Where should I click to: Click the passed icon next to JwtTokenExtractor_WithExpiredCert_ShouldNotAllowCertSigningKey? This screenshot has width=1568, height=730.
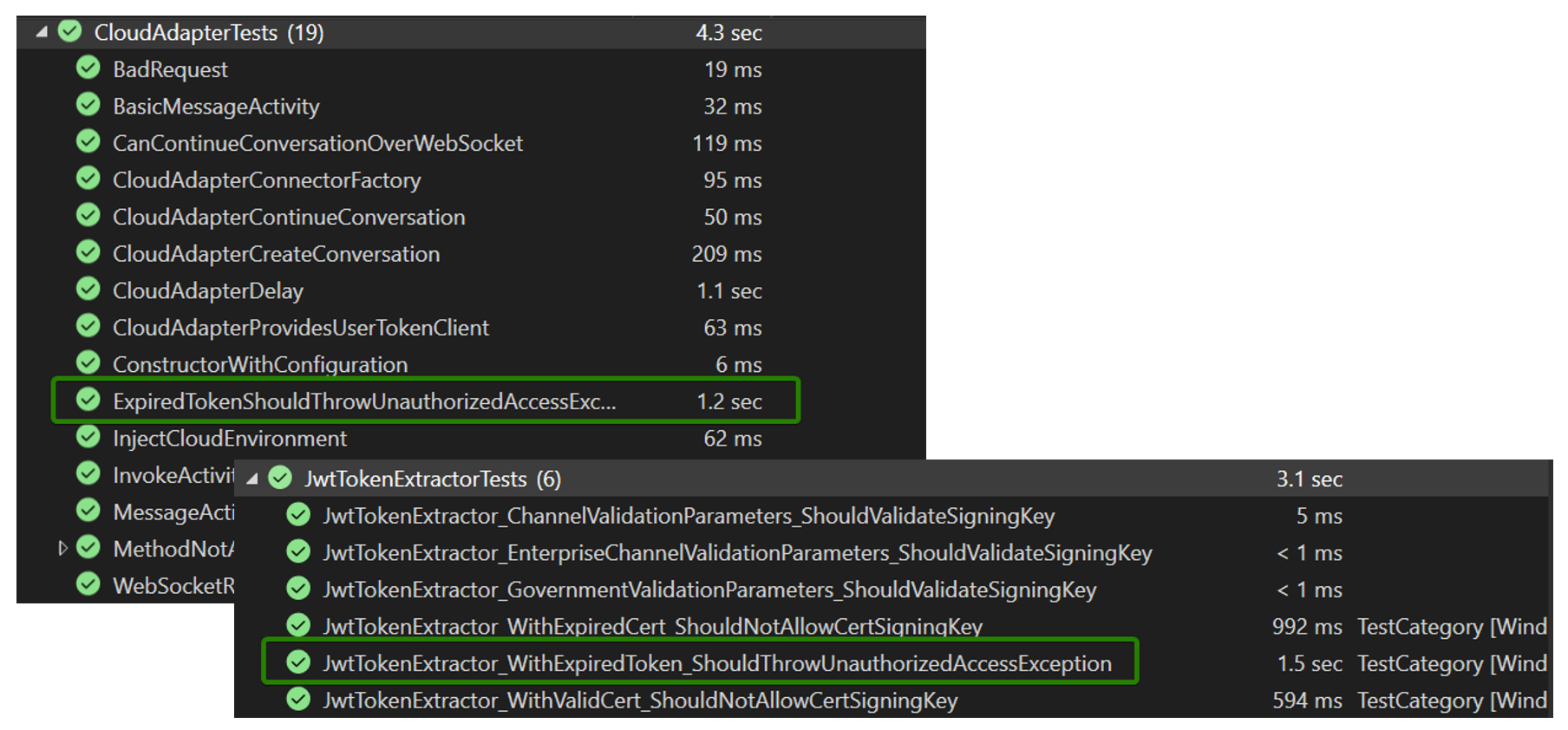[297, 626]
